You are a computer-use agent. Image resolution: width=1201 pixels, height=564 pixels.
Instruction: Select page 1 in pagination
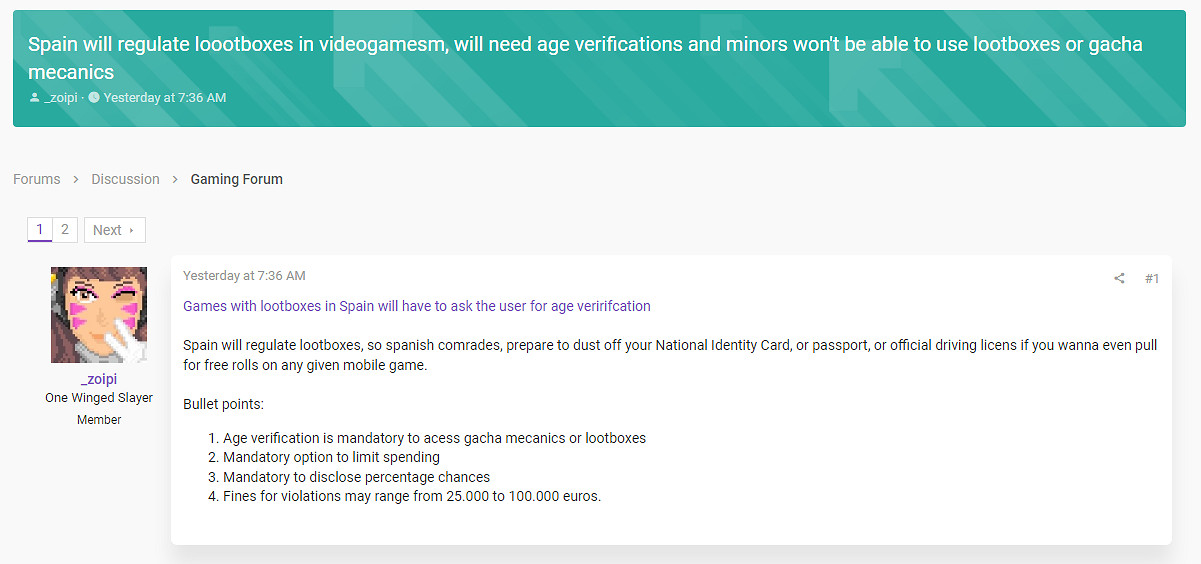[x=39, y=230]
